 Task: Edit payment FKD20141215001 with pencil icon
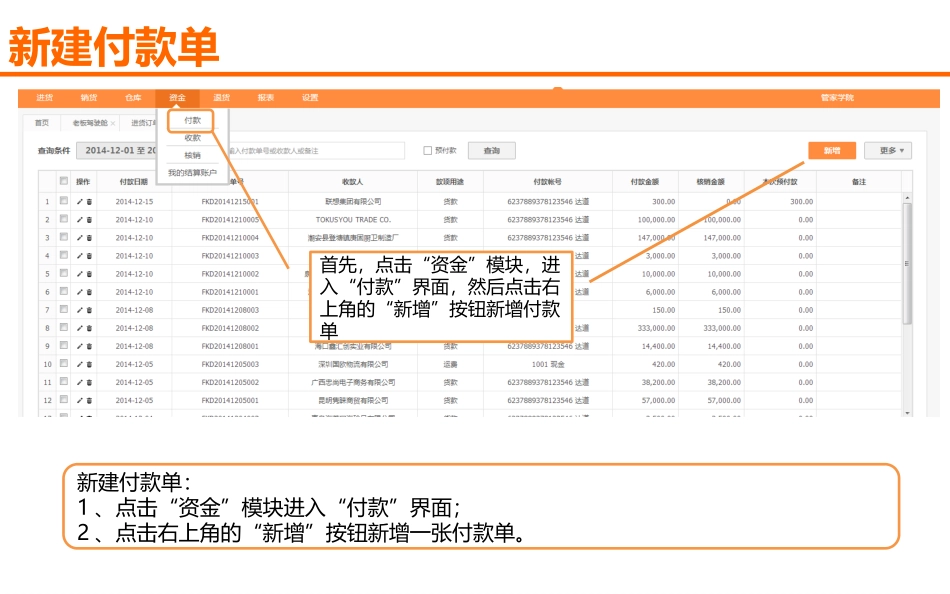coord(79,202)
